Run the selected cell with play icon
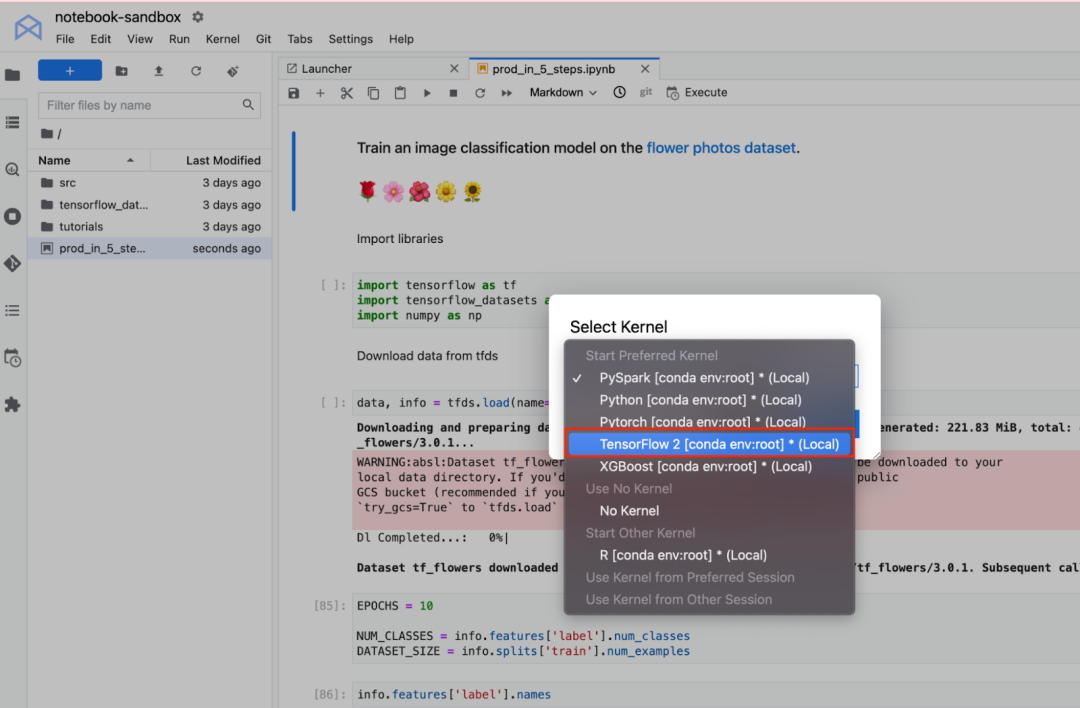The width and height of the screenshot is (1080, 708). [x=427, y=93]
